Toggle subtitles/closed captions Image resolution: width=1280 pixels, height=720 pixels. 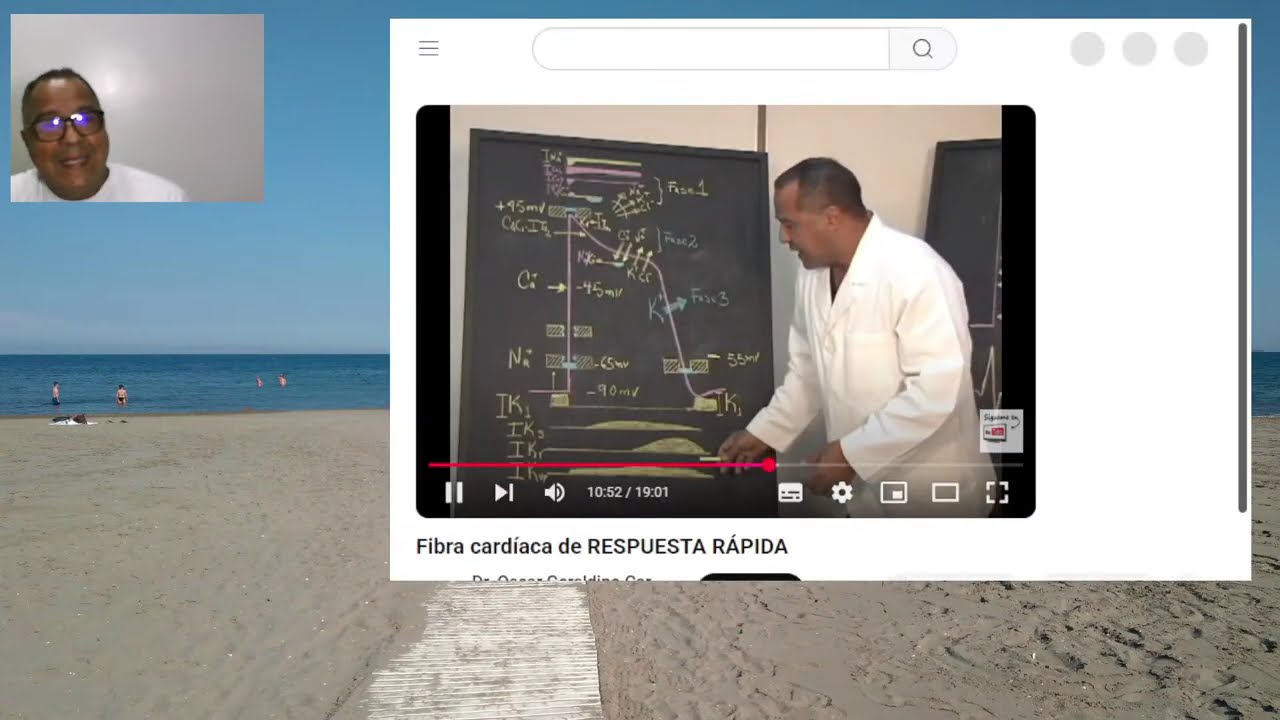point(790,492)
